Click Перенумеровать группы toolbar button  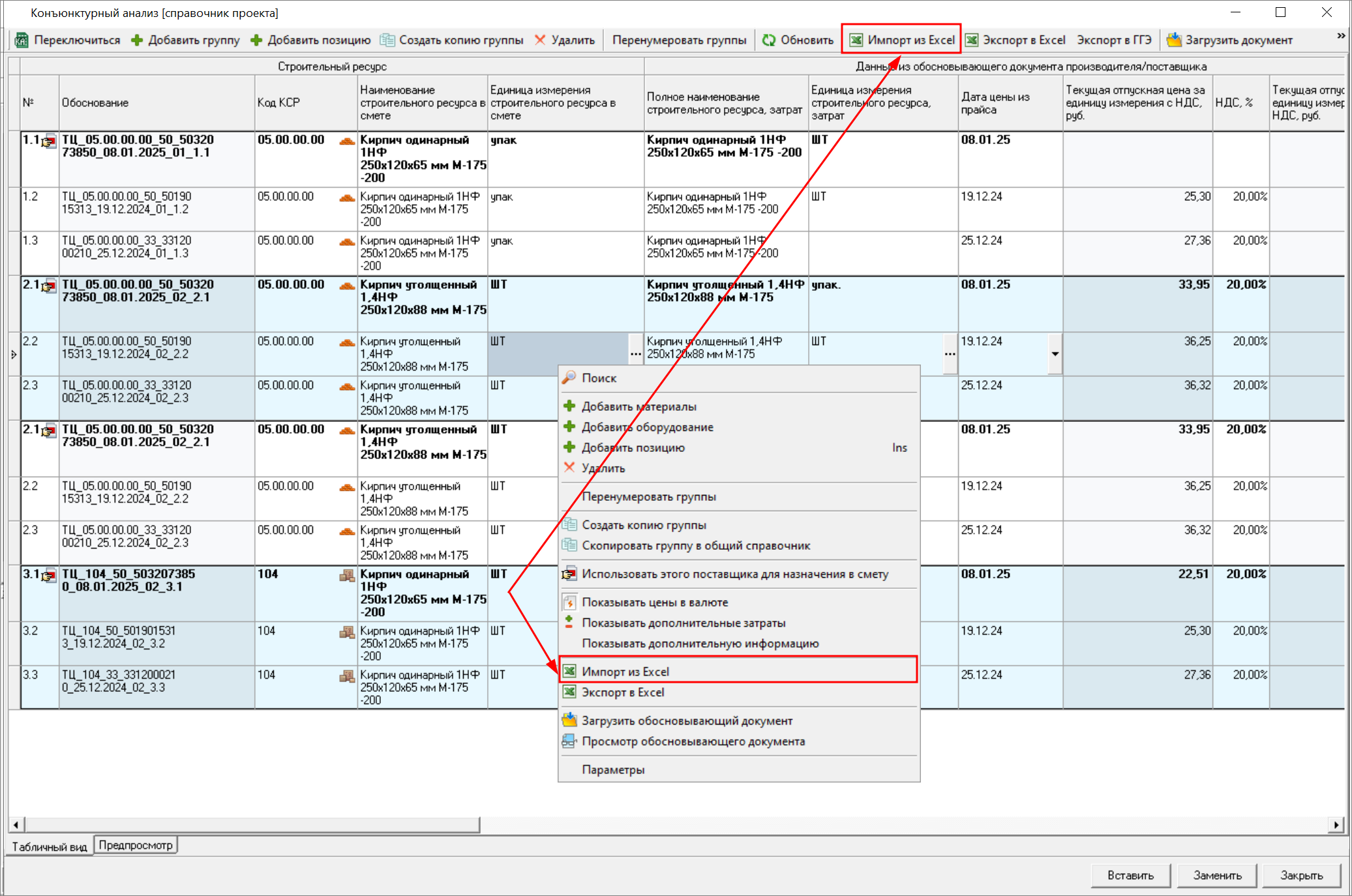click(x=679, y=40)
